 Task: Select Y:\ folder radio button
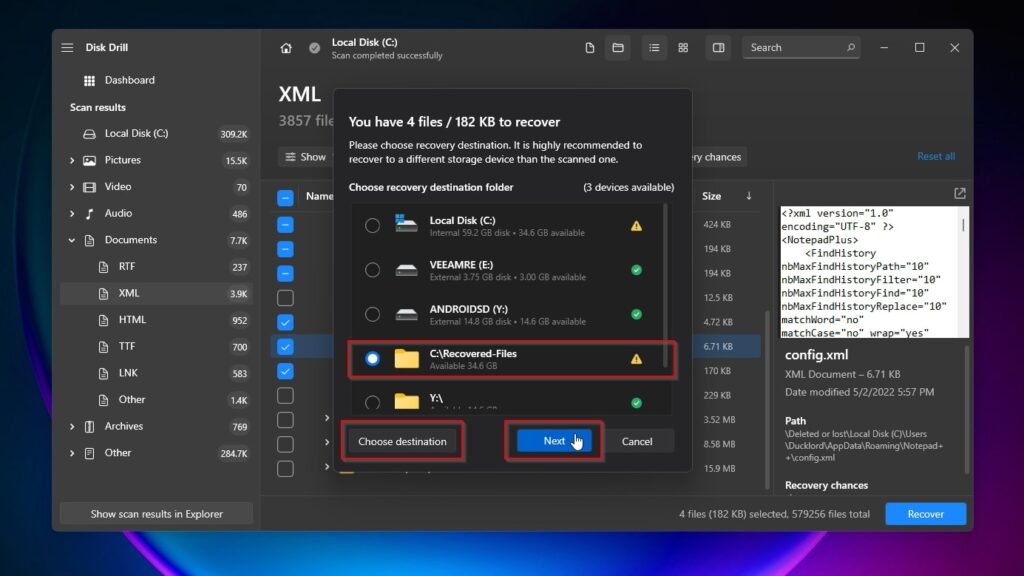coord(372,402)
